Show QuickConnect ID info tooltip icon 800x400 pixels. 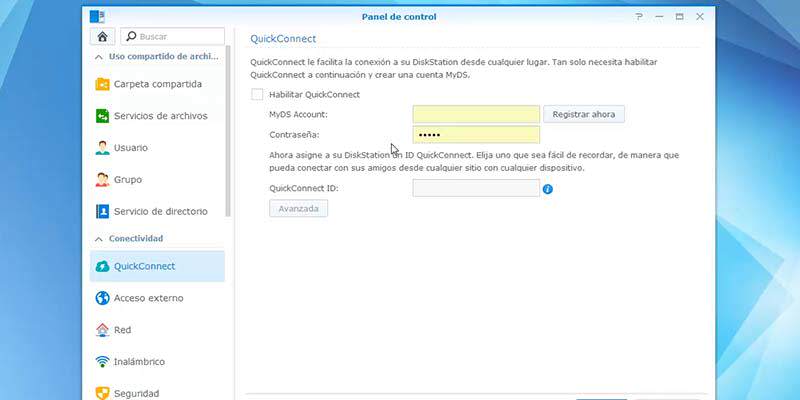tap(548, 189)
